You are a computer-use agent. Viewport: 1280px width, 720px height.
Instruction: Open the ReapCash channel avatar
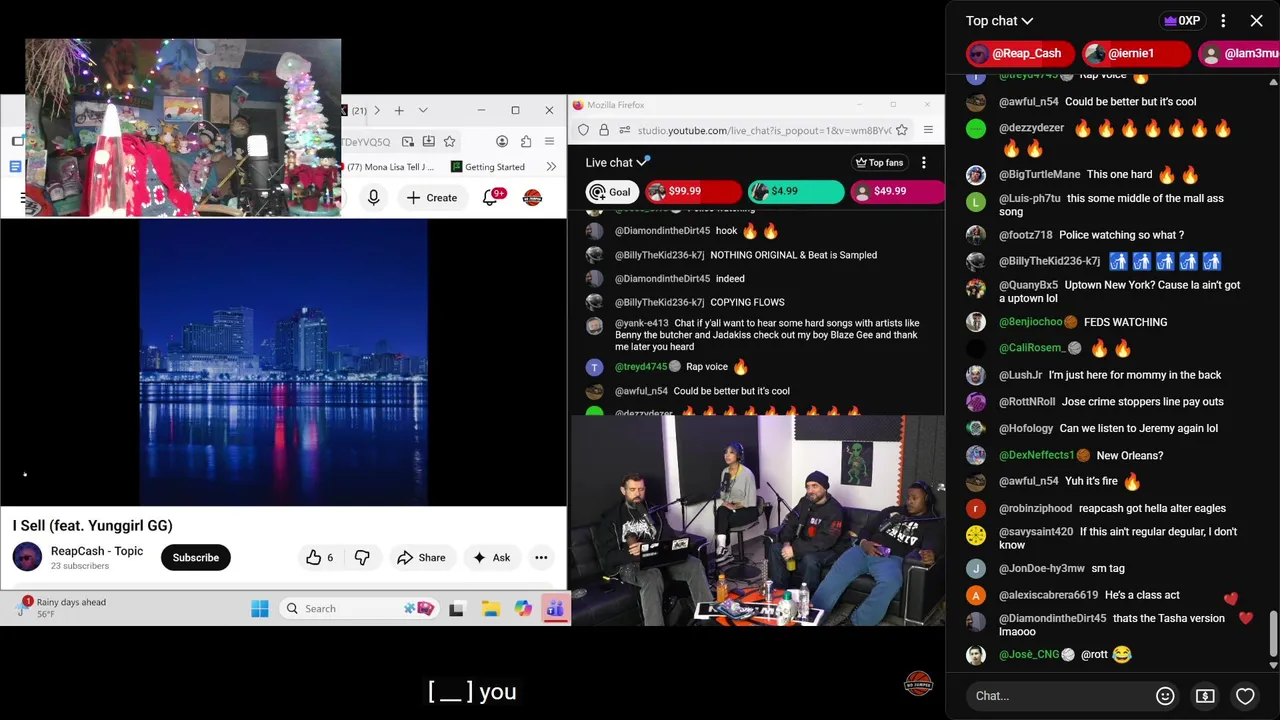click(x=27, y=557)
